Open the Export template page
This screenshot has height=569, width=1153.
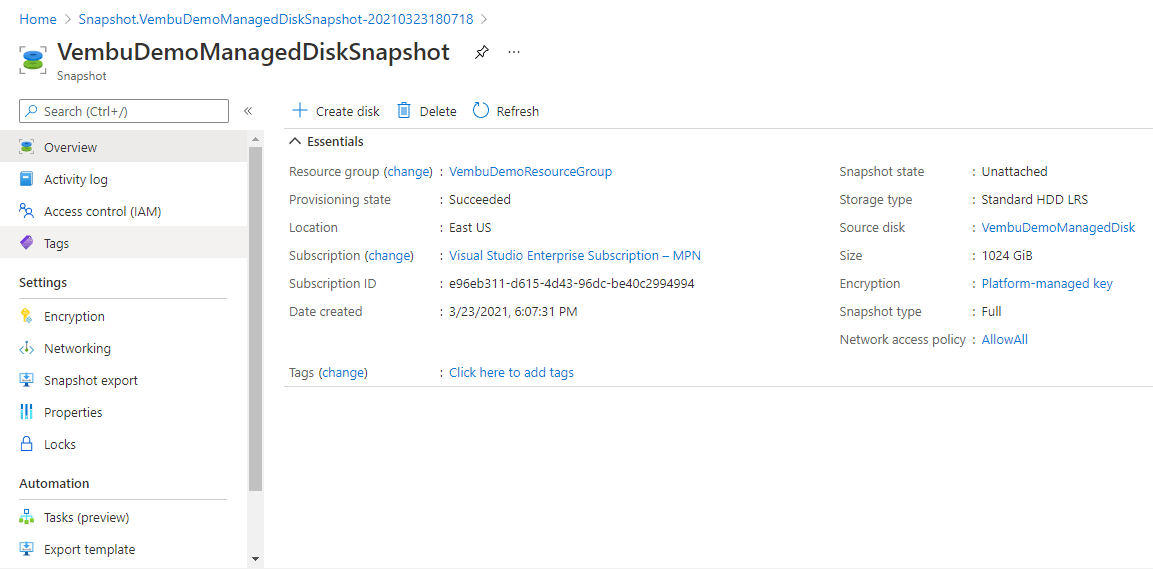coord(124,549)
